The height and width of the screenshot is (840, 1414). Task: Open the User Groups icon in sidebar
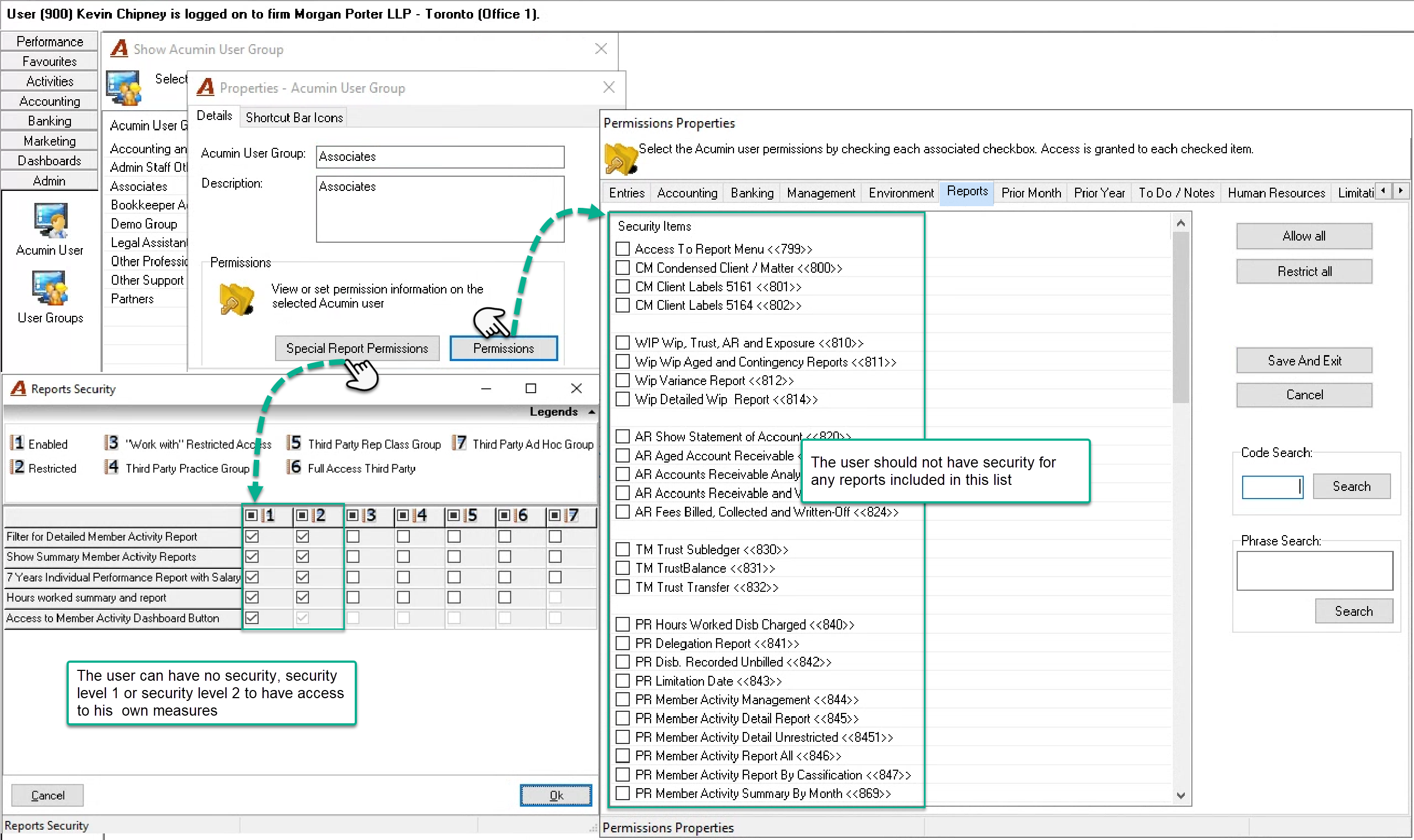point(50,288)
